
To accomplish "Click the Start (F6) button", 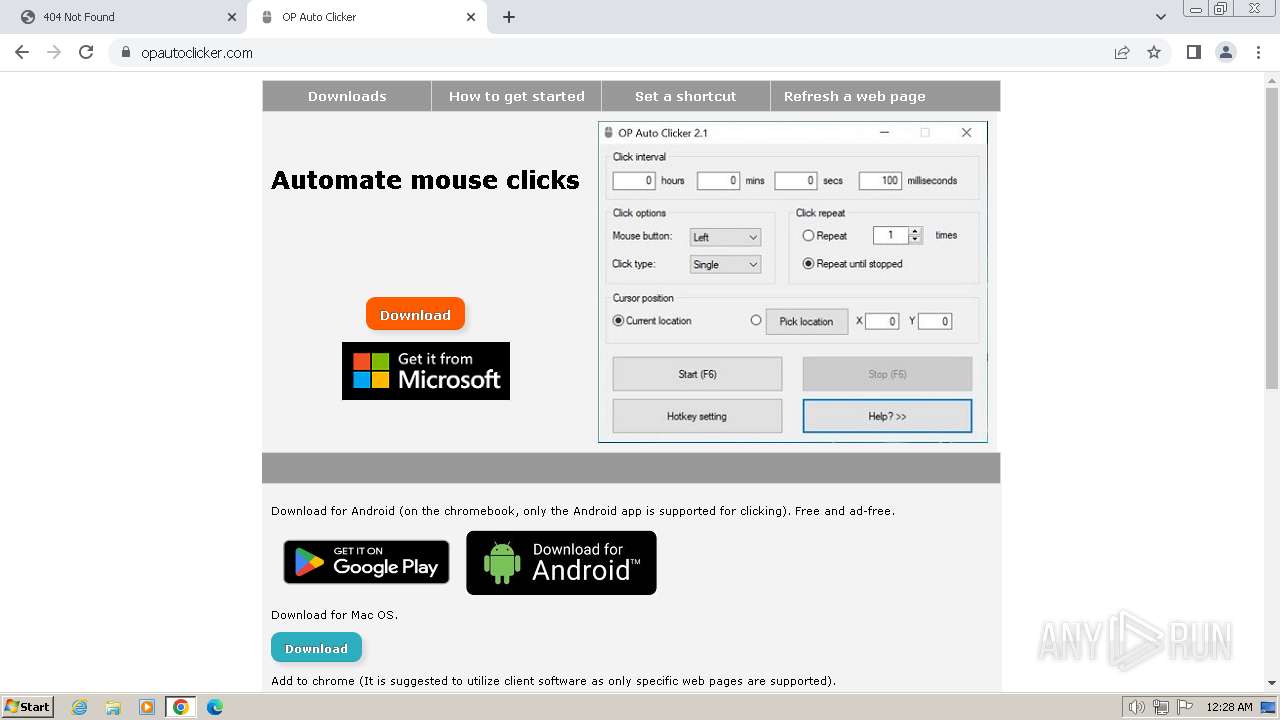I will [697, 374].
